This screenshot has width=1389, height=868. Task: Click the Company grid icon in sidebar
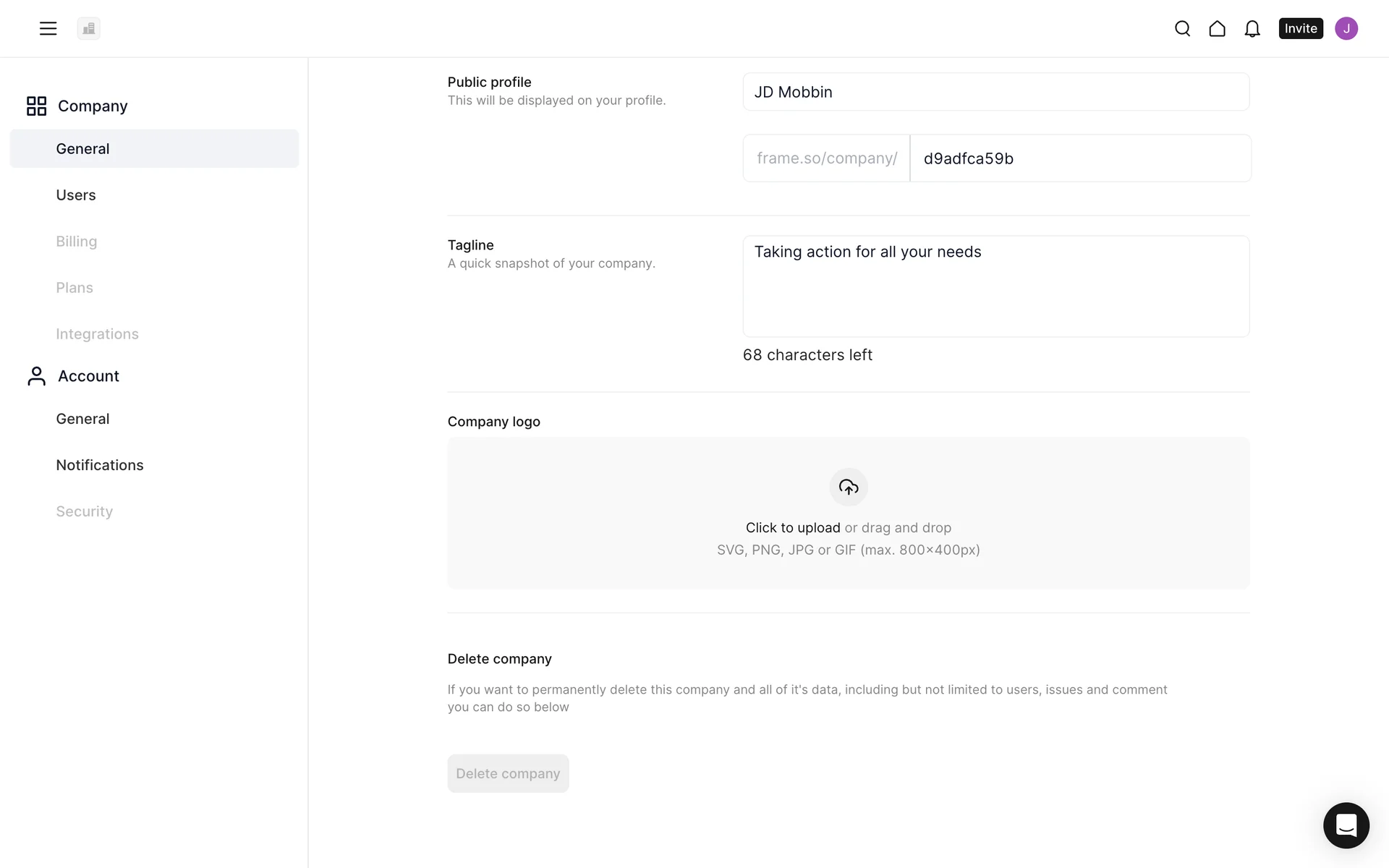(36, 106)
